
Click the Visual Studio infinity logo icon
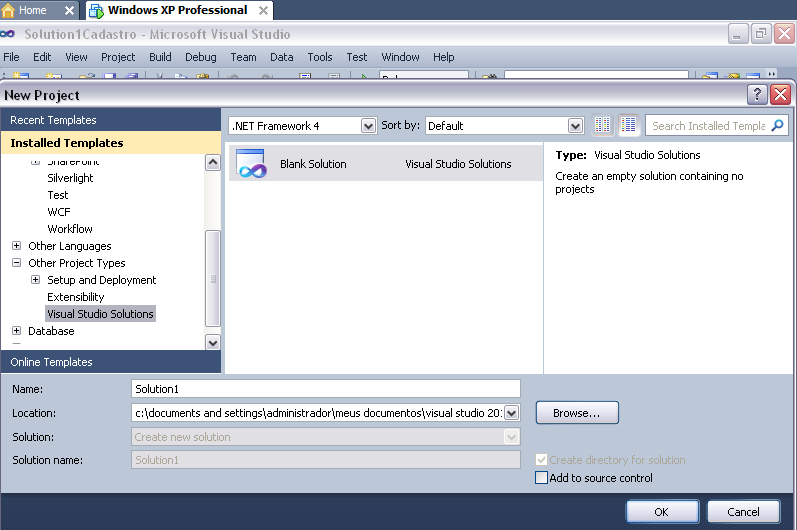8,34
